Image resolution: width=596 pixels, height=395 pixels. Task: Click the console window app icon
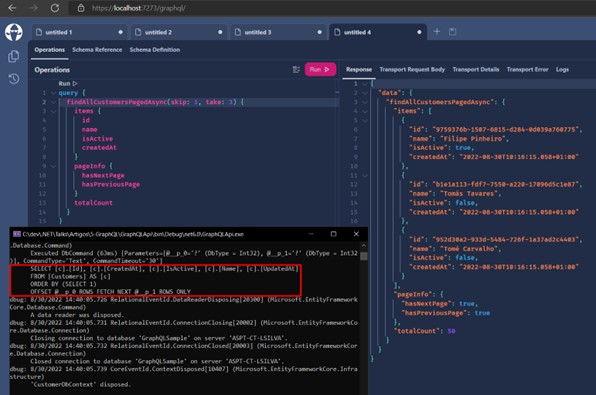pyautogui.click(x=17, y=234)
